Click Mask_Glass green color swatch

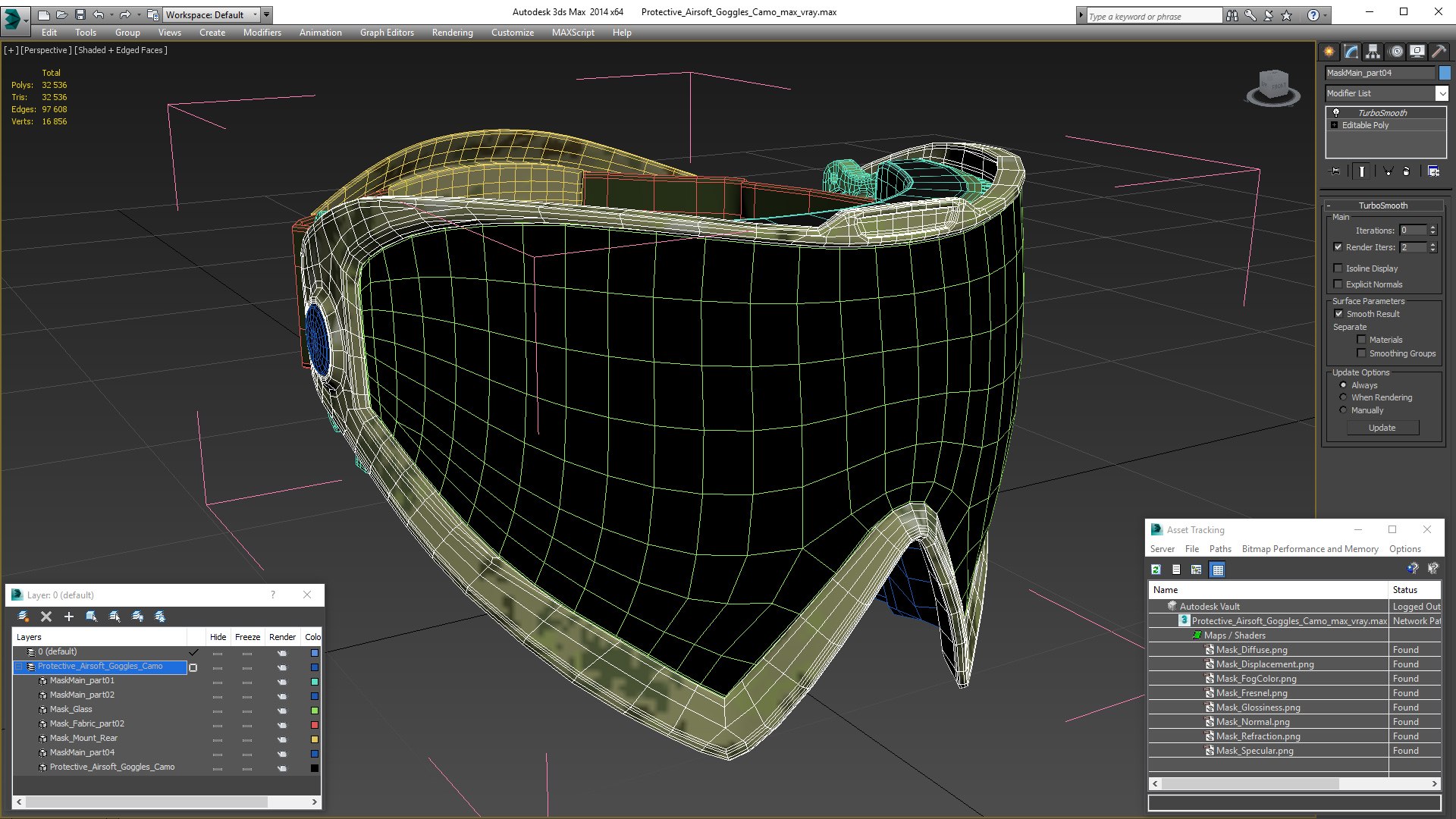click(314, 711)
